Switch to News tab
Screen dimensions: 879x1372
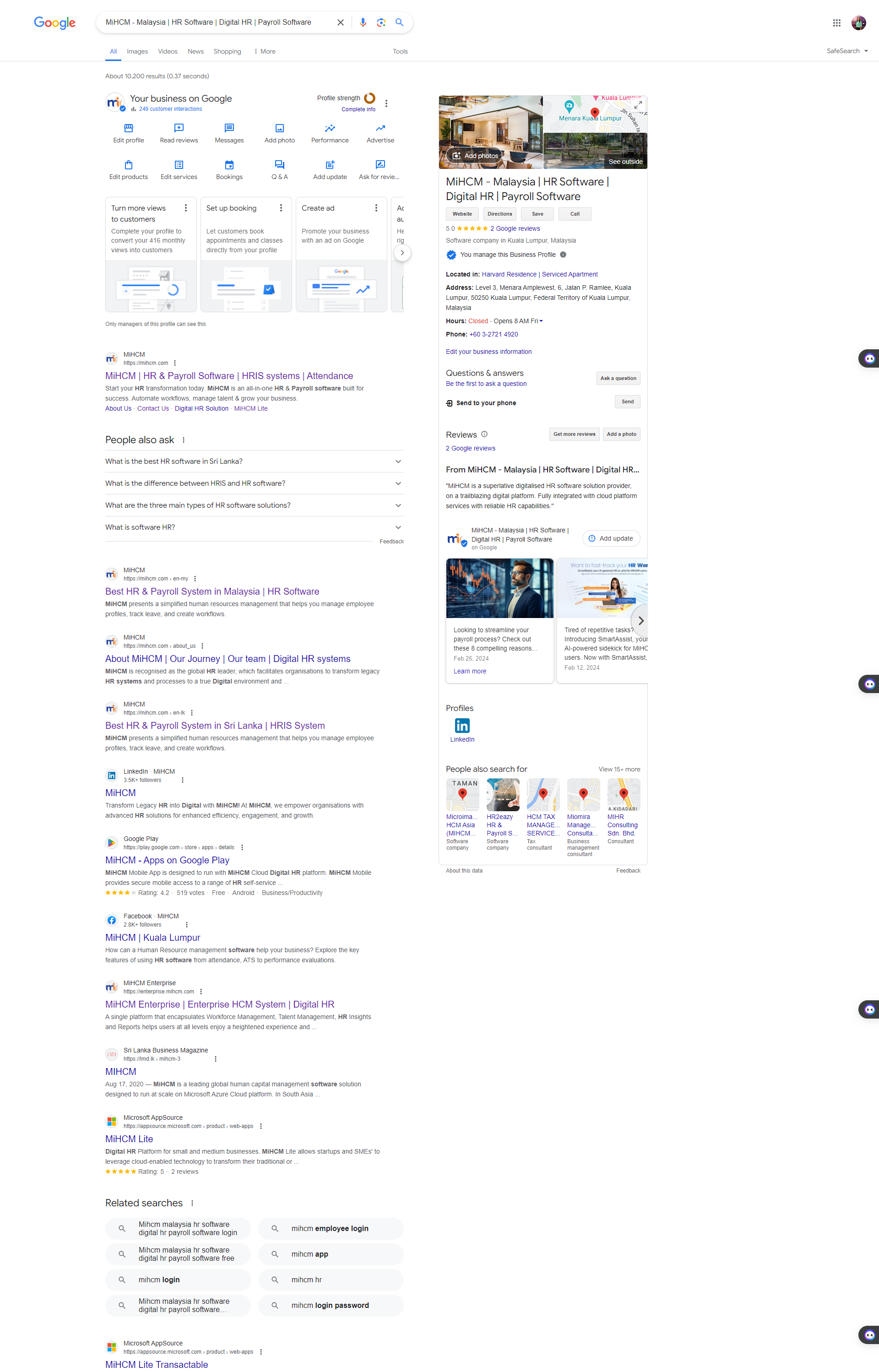coord(196,51)
